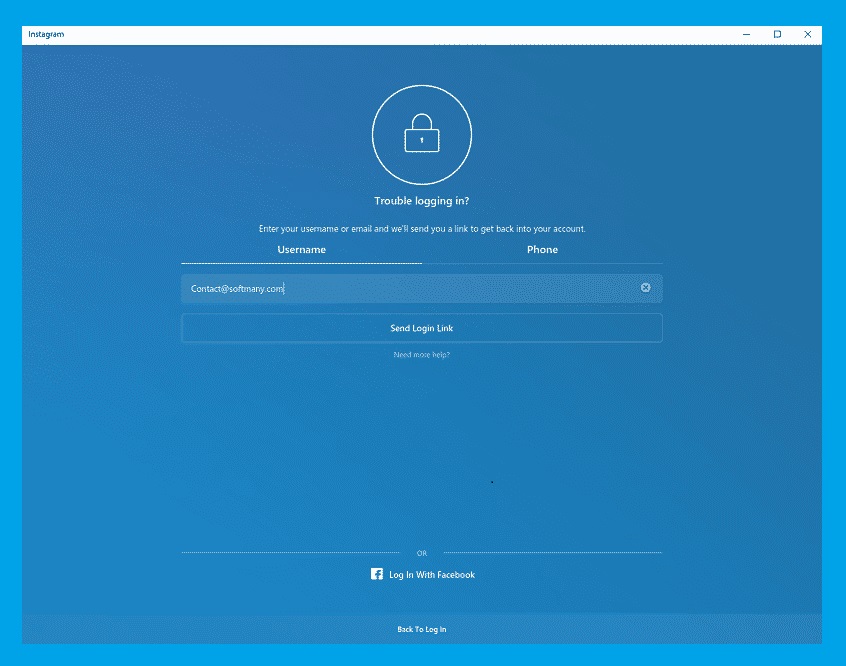The height and width of the screenshot is (666, 846).
Task: Switch to the Phone tab
Action: 542,250
